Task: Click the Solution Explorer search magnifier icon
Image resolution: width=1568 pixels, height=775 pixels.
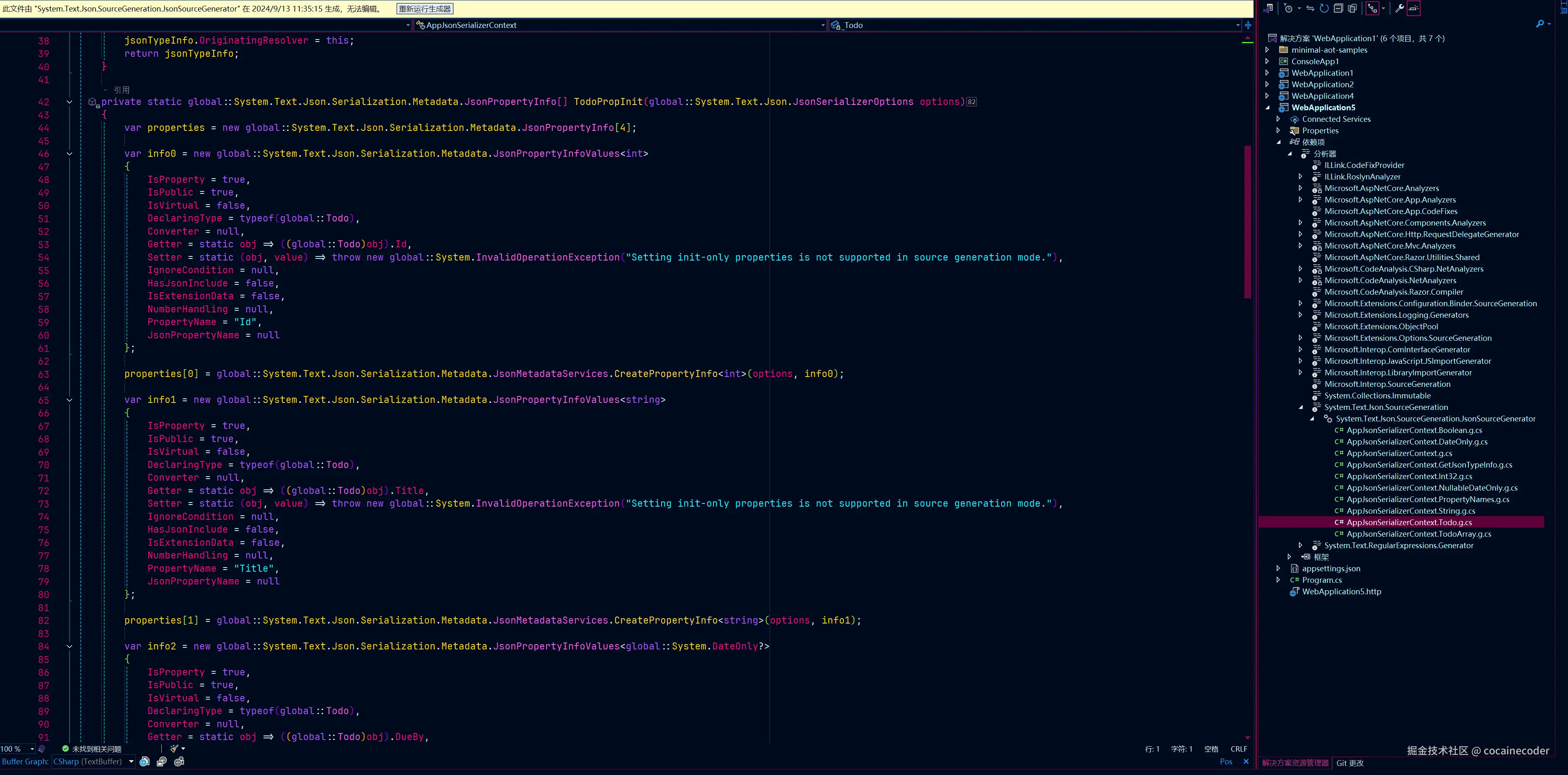Action: click(1540, 24)
